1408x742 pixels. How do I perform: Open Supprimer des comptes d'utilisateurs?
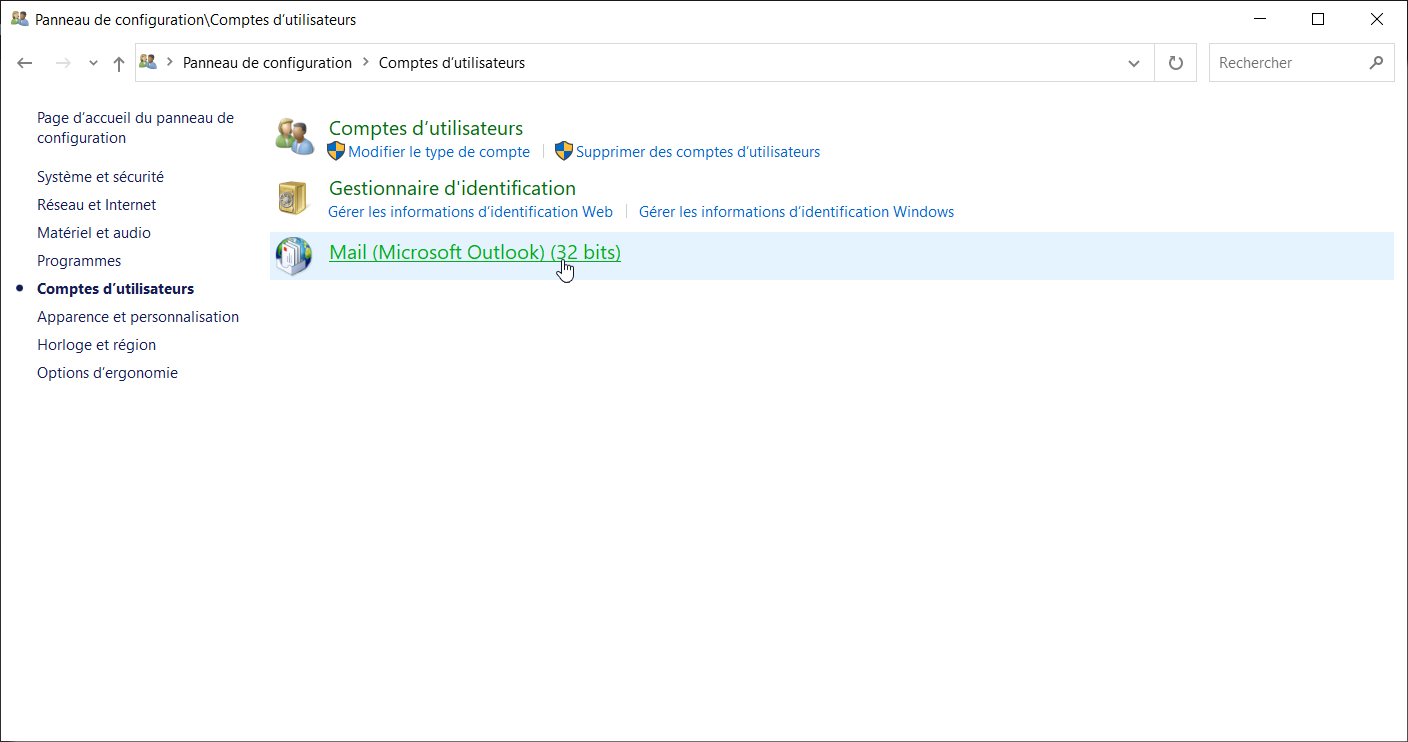click(x=697, y=152)
